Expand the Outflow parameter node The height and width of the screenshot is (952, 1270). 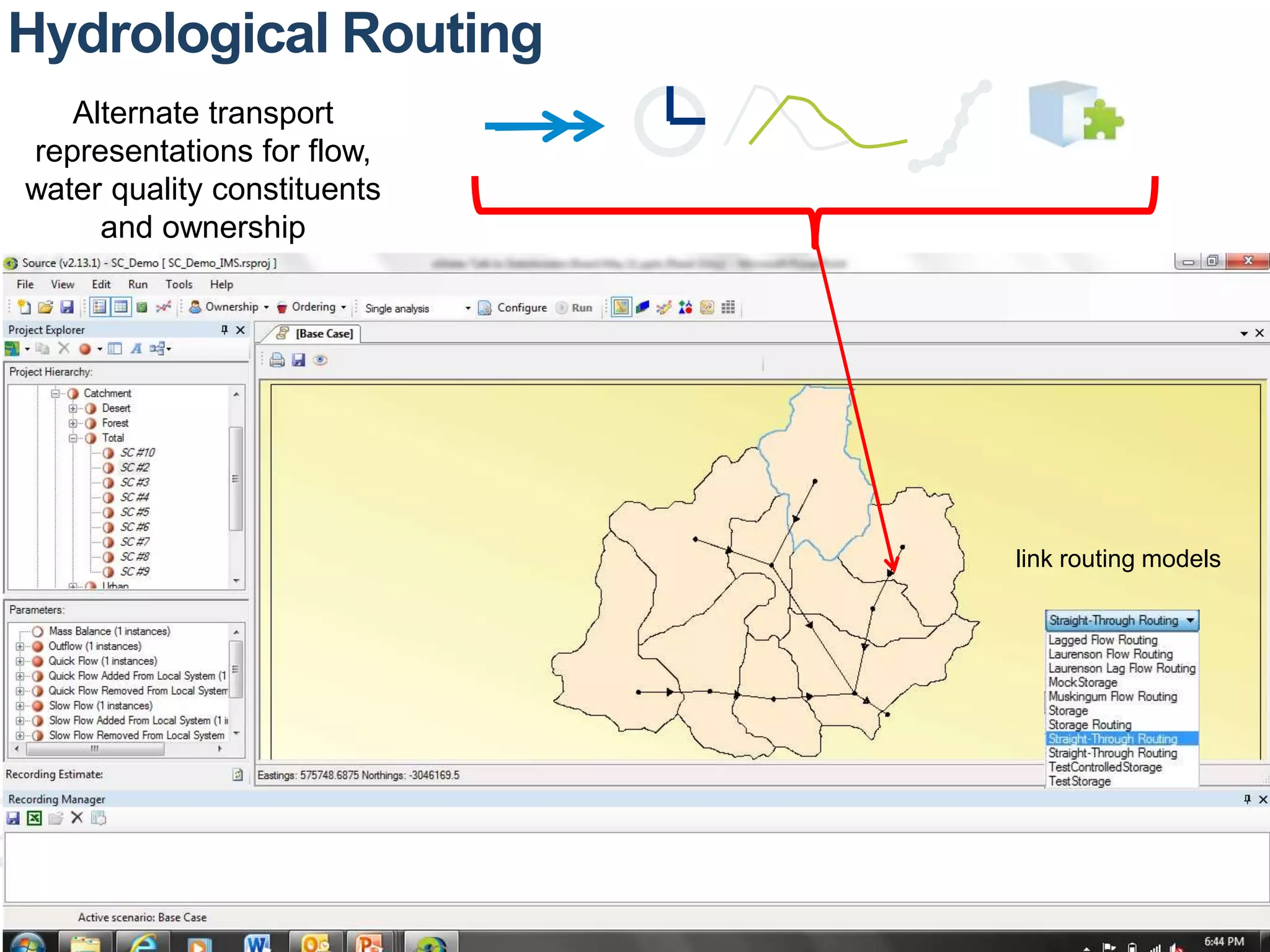pyautogui.click(x=20, y=646)
